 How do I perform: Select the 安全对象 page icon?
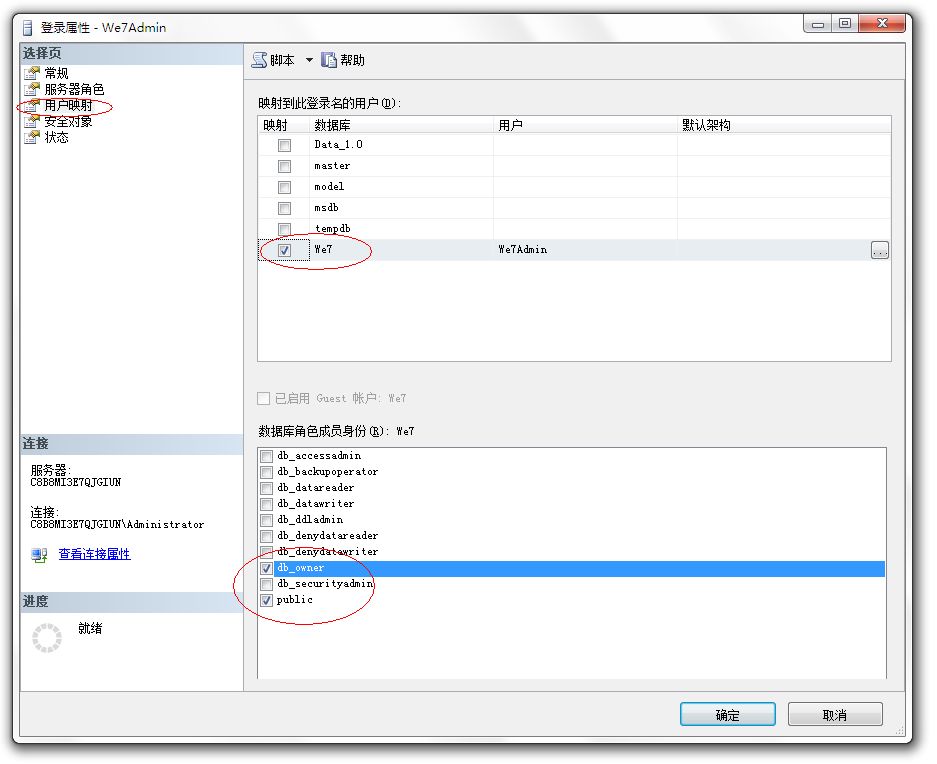(x=32, y=121)
